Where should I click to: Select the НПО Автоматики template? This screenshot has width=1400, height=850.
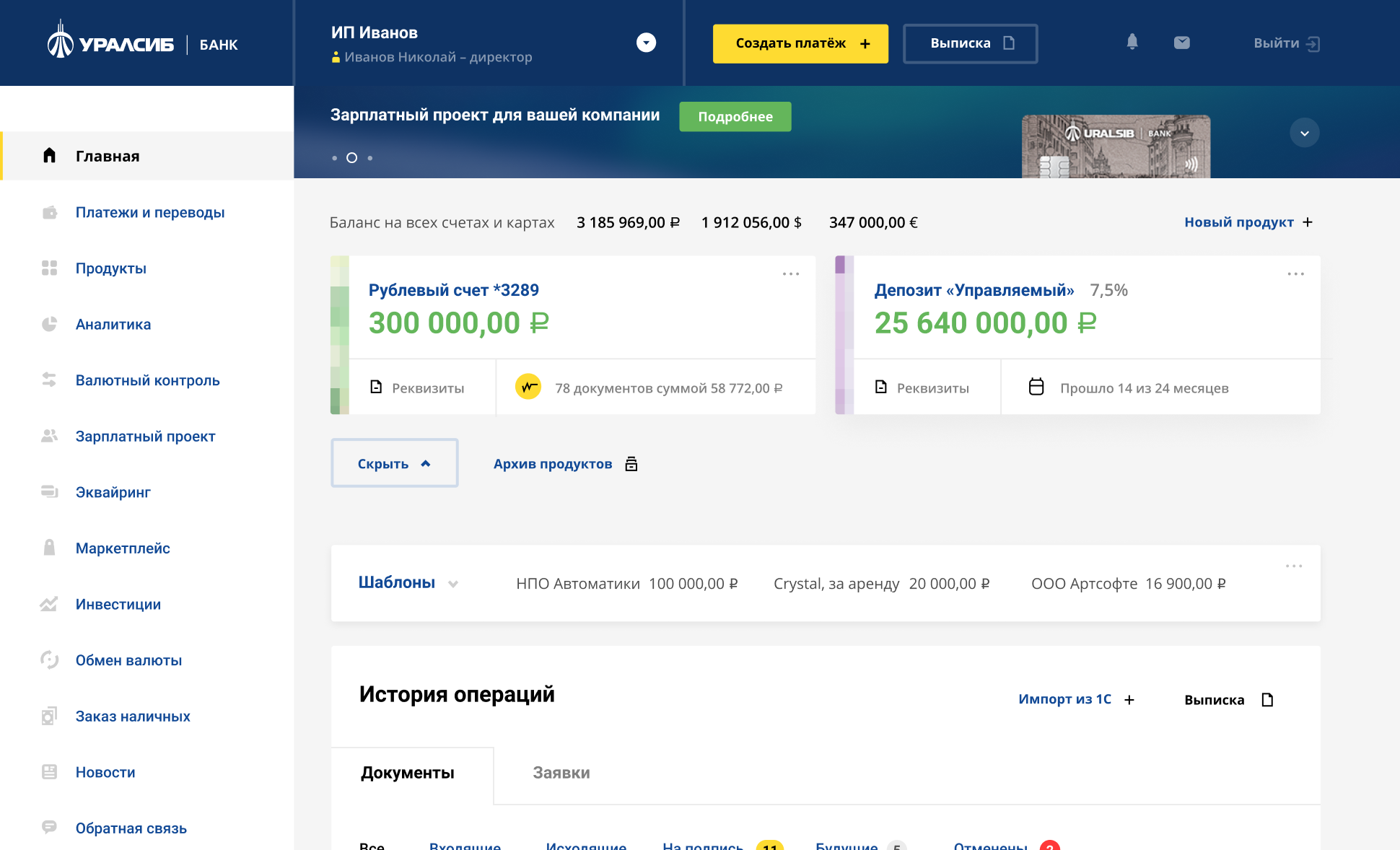626,583
